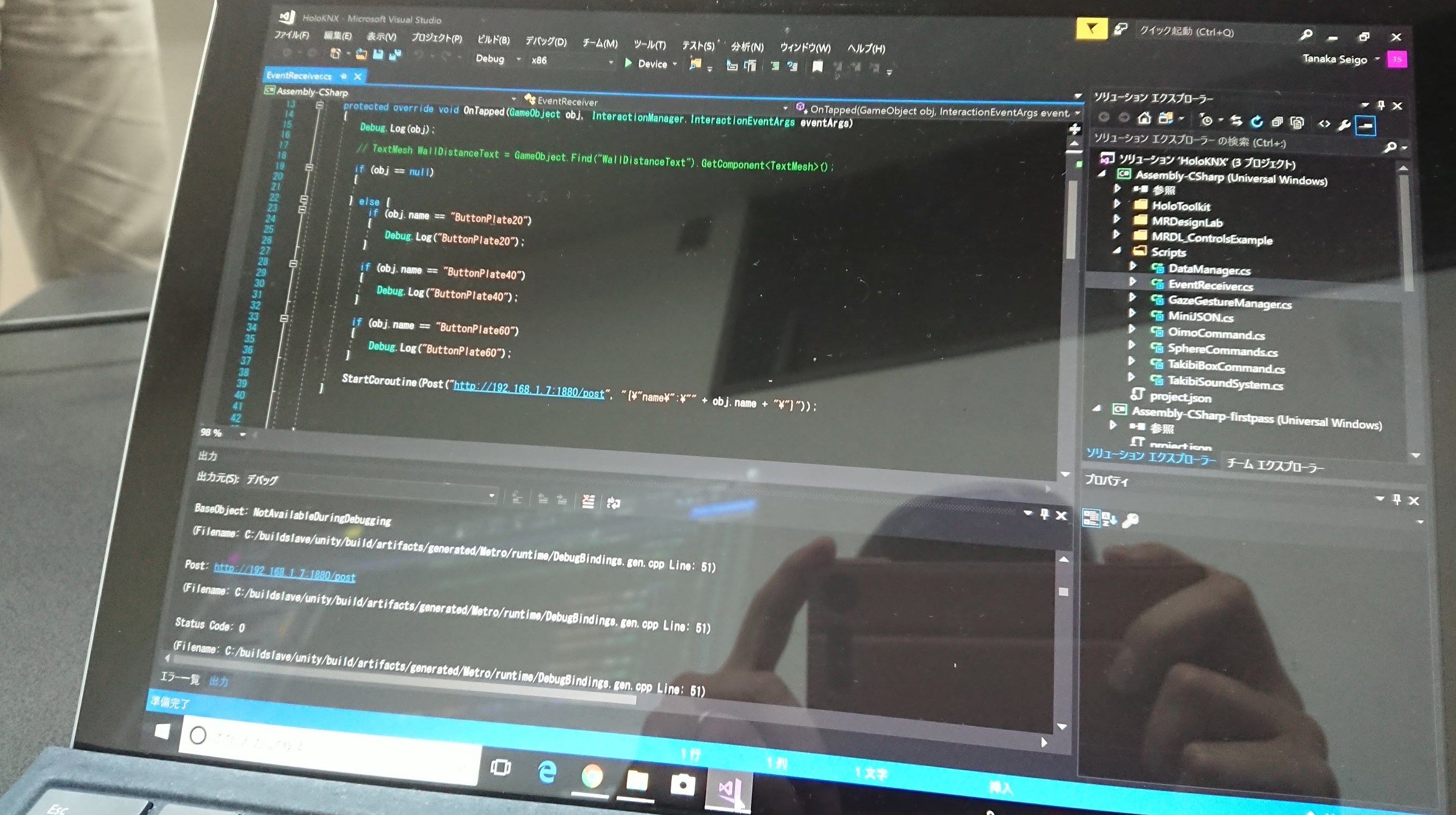The width and height of the screenshot is (1456, 815).
Task: Click the Solution Explorer refresh icon
Action: (1257, 121)
